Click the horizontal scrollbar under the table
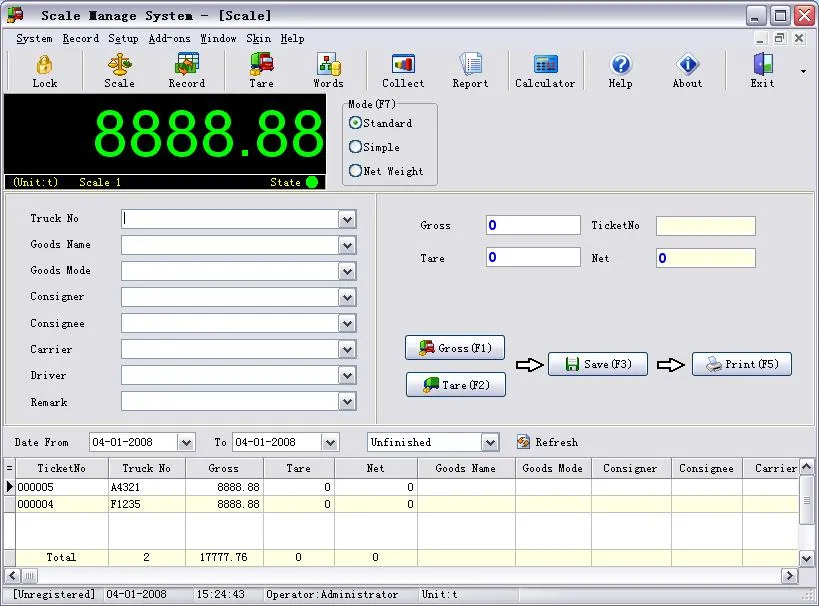The width and height of the screenshot is (819, 606). coord(400,576)
